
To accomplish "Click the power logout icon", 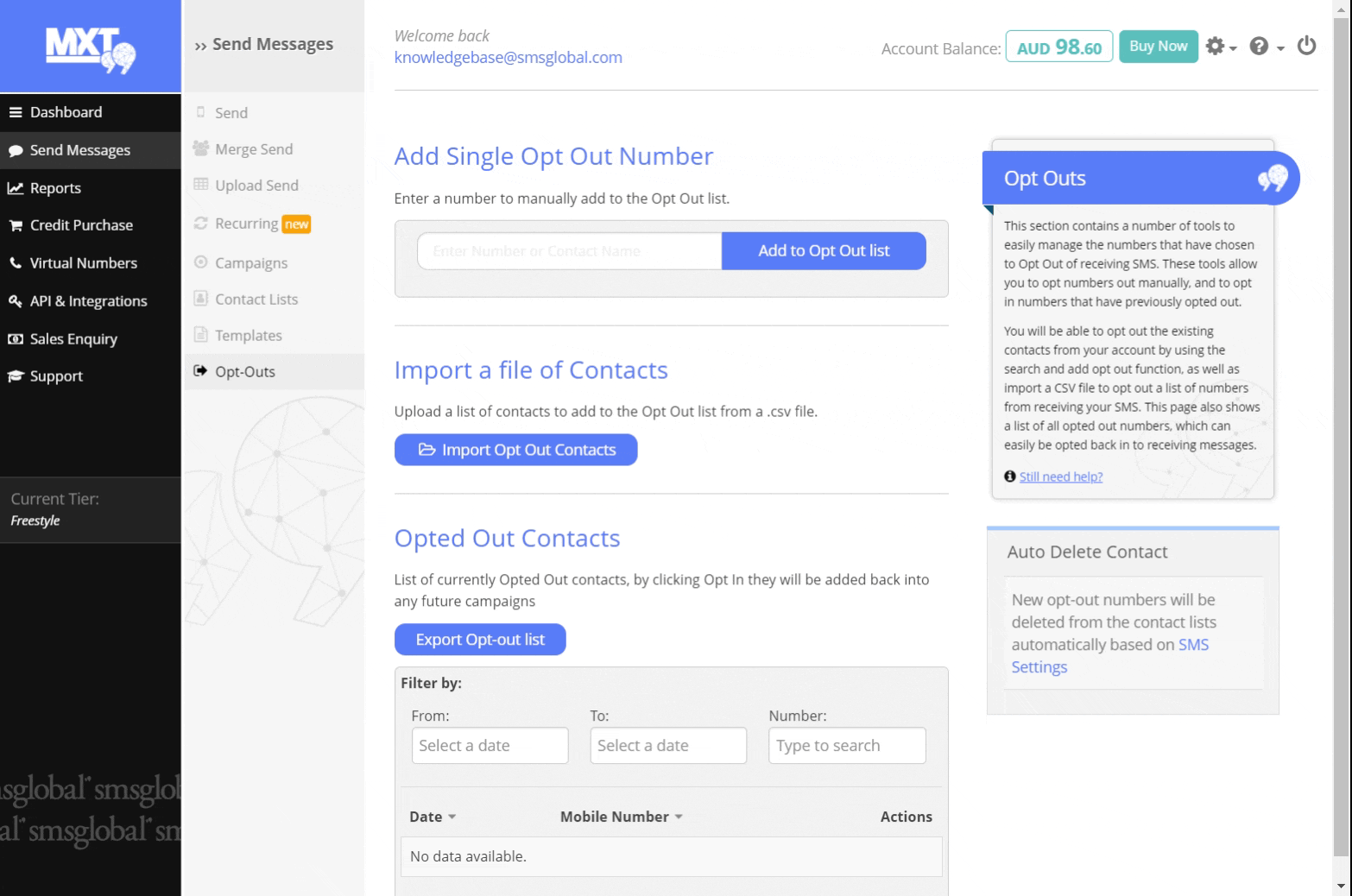I will pos(1306,46).
